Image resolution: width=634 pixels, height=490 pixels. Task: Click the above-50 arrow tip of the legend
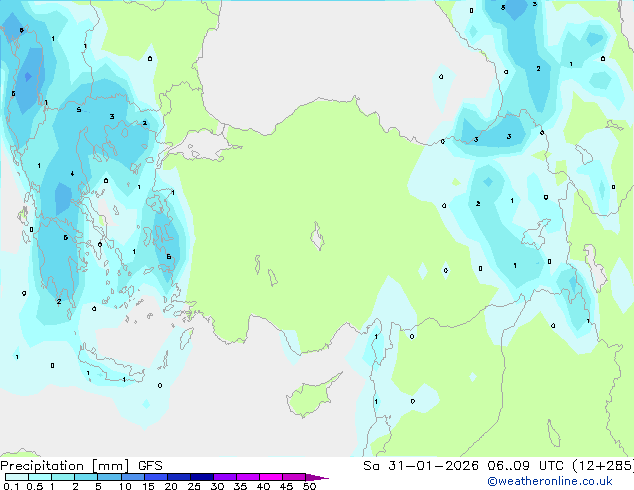(x=317, y=477)
